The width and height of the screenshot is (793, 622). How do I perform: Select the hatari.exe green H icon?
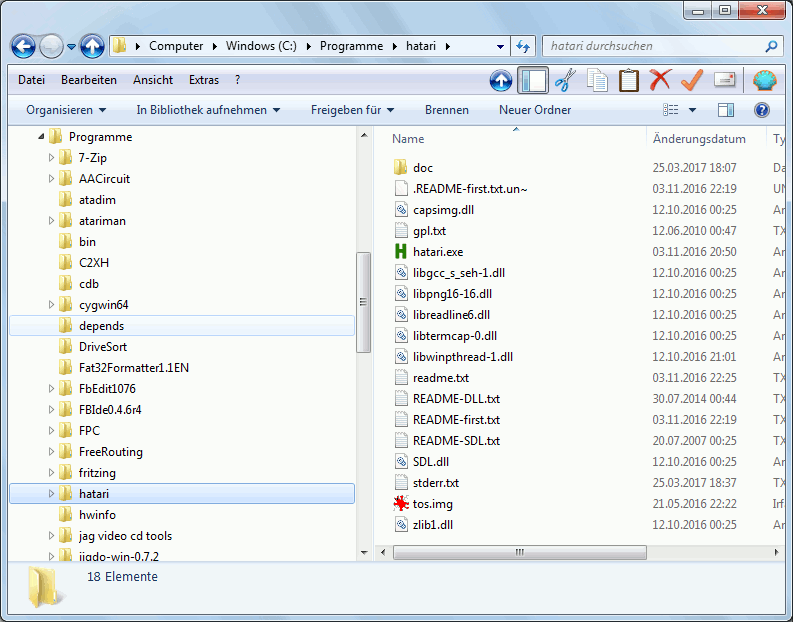point(401,252)
